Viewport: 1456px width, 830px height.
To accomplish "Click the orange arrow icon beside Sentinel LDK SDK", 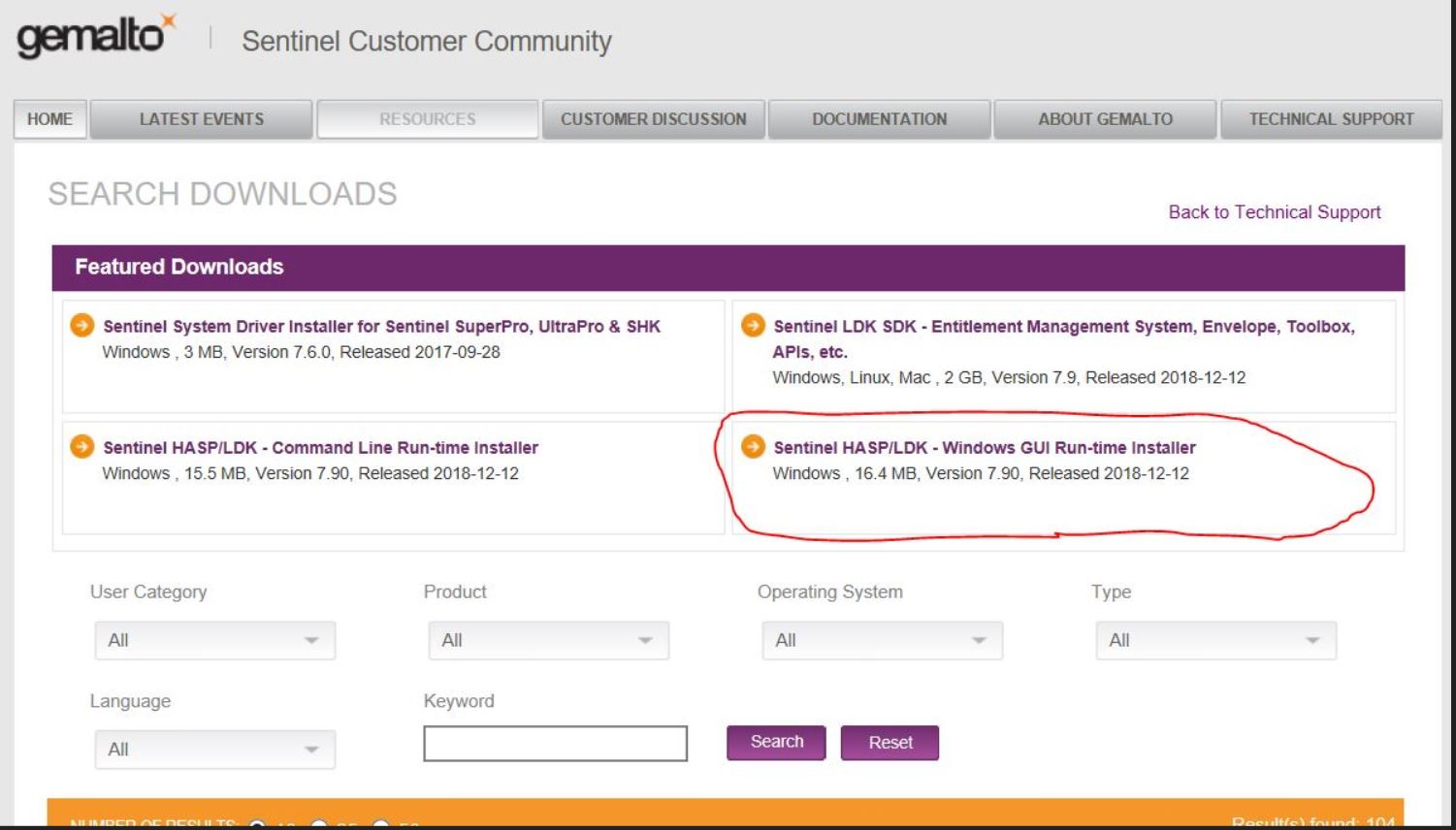I will point(753,326).
